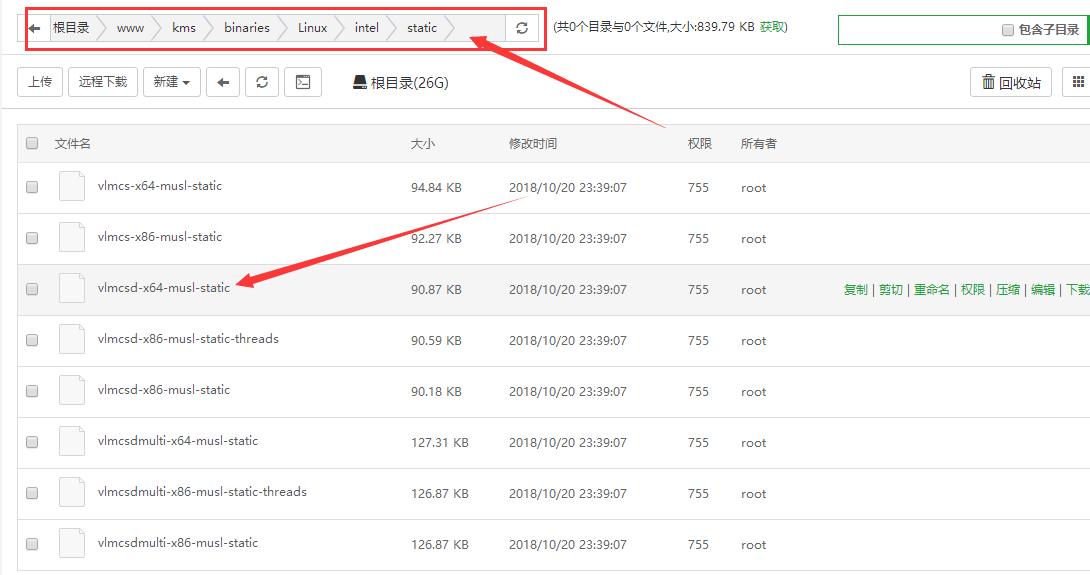The height and width of the screenshot is (575, 1090).
Task: Check the box for vlmcsd-x86-musl-static-threads
Action: 32,340
